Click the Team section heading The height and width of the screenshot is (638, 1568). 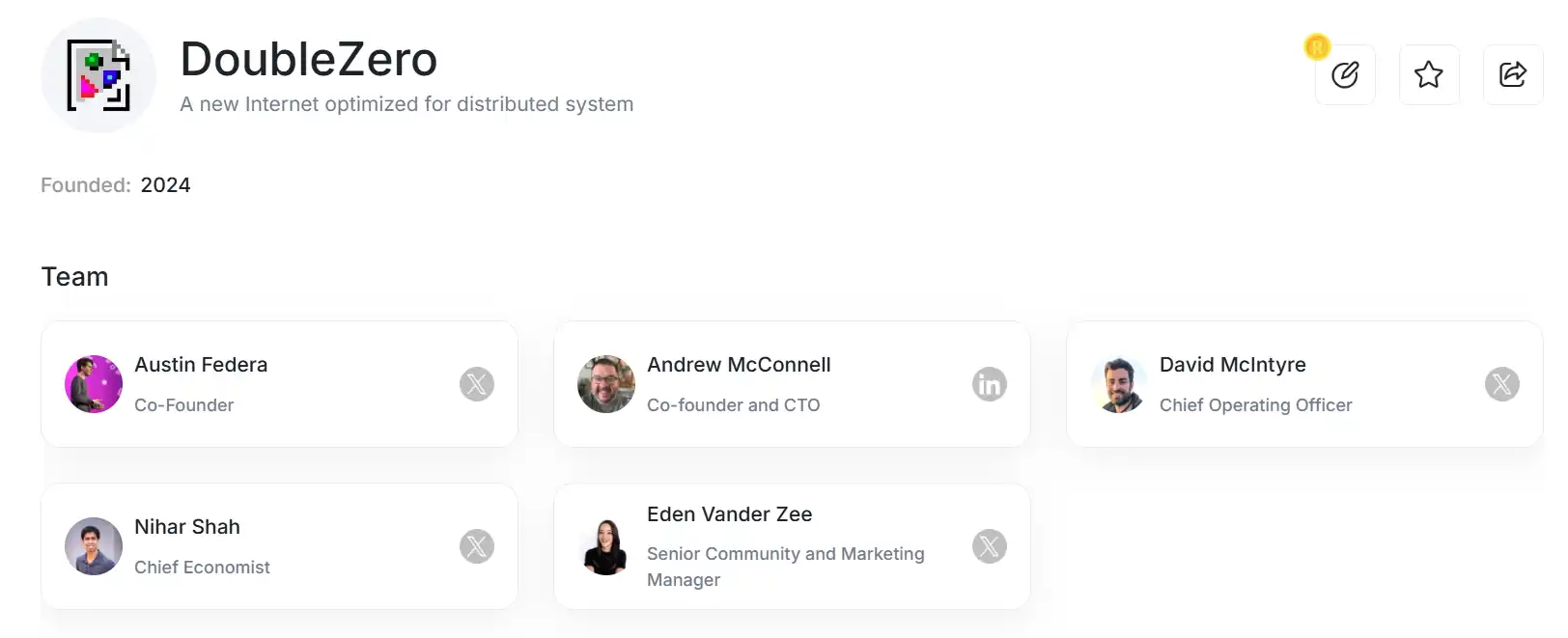(x=74, y=277)
